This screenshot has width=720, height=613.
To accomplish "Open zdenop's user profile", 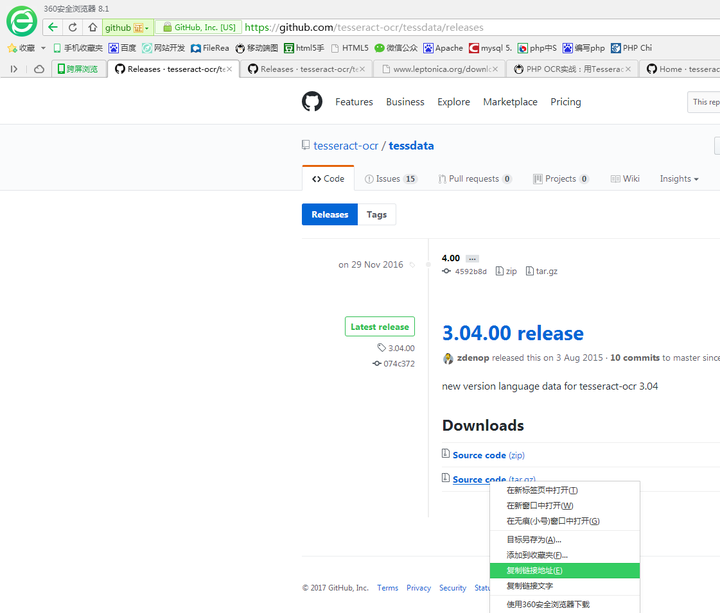I will tap(473, 358).
